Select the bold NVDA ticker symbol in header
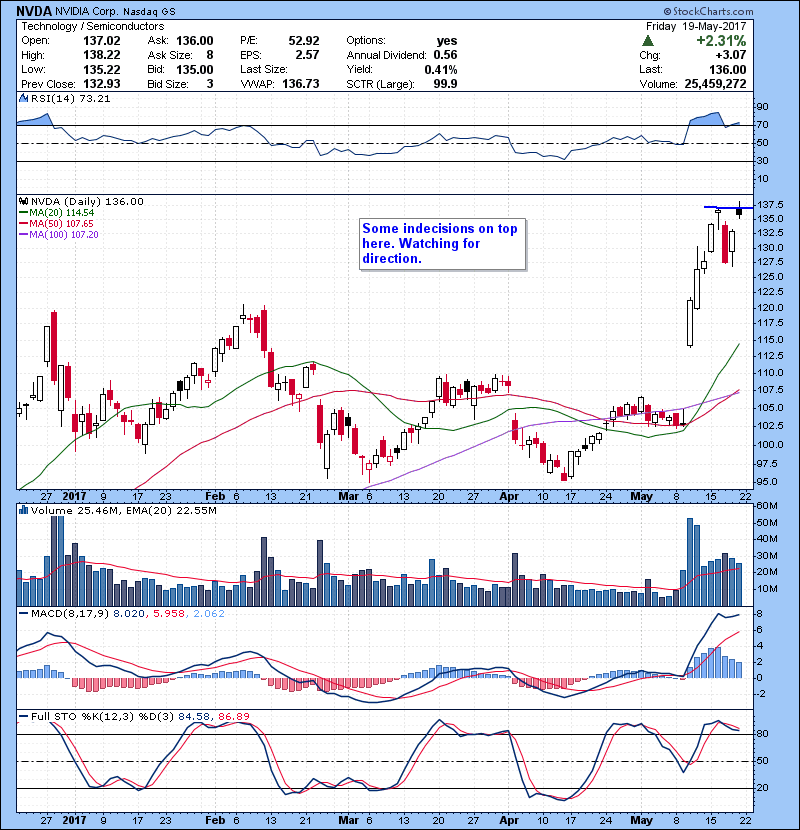The width and height of the screenshot is (800, 830). [x=34, y=9]
